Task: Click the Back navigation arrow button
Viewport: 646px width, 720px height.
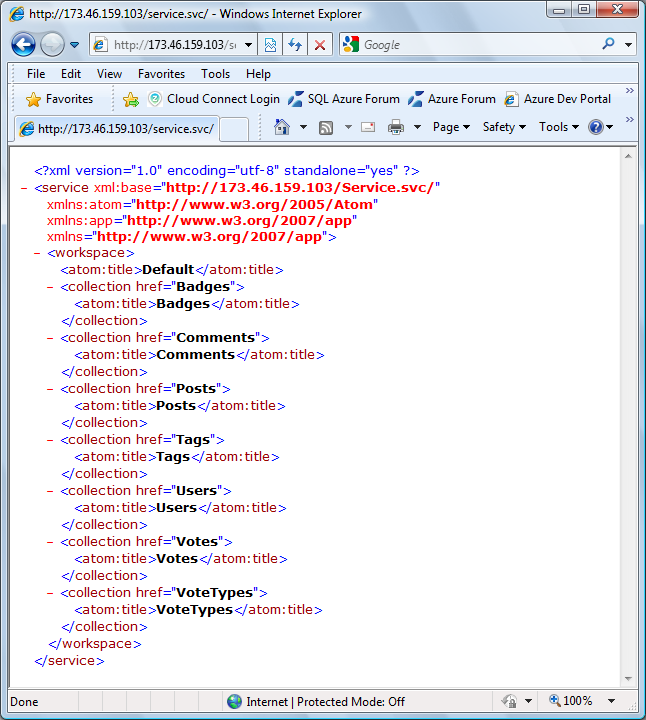Action: pyautogui.click(x=24, y=45)
